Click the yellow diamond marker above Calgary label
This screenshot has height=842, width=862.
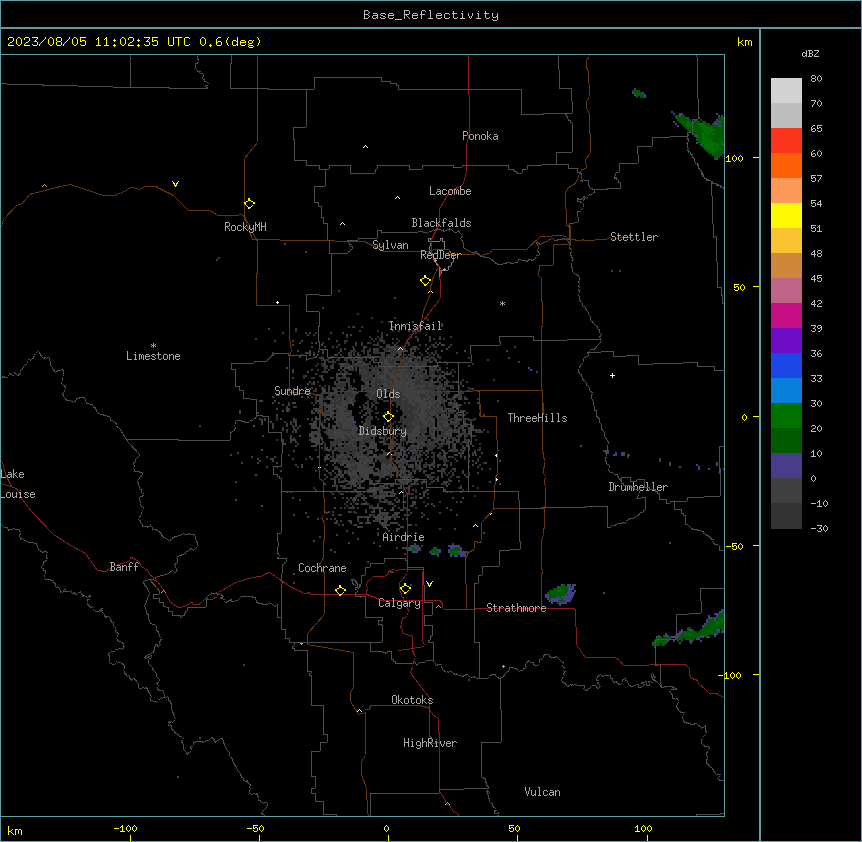point(405,589)
